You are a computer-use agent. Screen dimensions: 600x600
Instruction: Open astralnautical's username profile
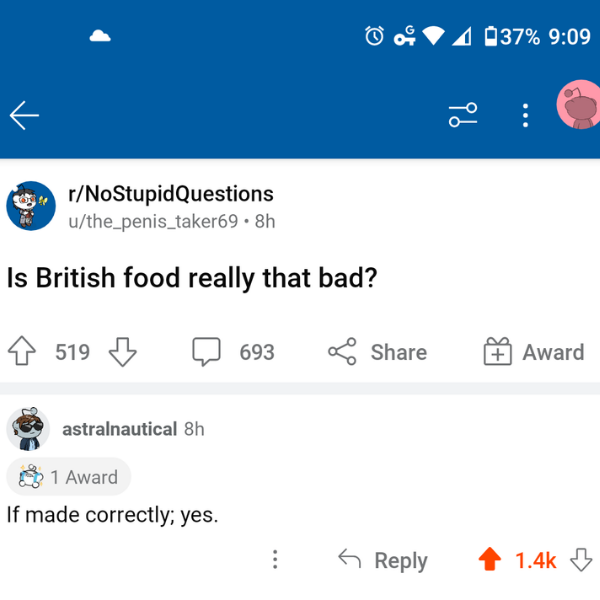(119, 429)
